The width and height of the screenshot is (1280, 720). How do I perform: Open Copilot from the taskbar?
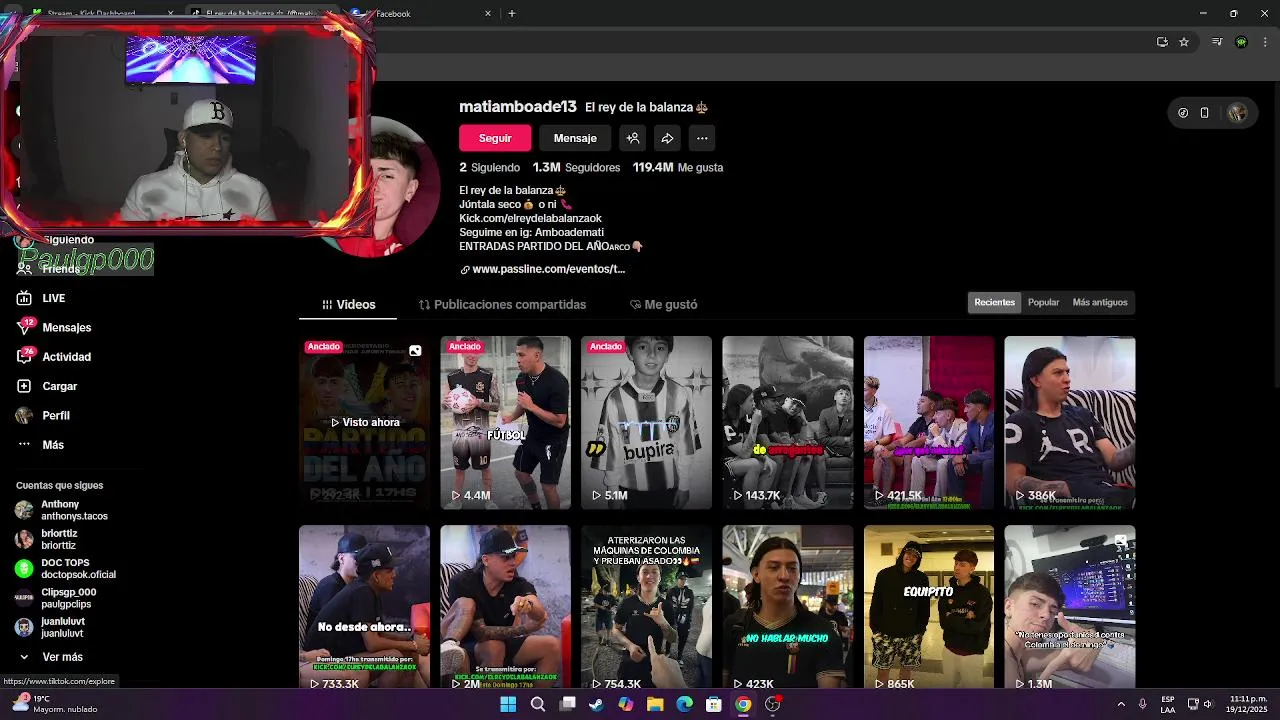tap(626, 704)
